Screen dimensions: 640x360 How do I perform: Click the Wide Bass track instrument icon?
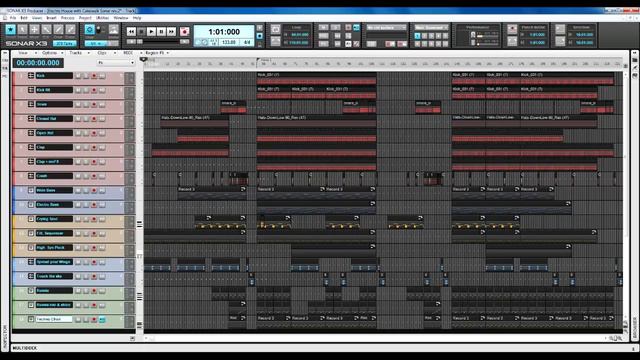pyautogui.click(x=31, y=190)
